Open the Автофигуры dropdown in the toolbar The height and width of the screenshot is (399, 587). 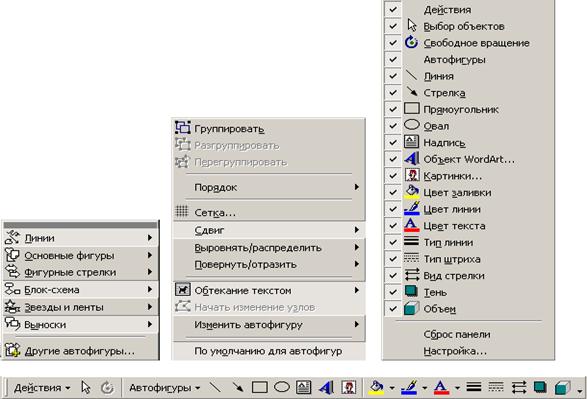[164, 388]
